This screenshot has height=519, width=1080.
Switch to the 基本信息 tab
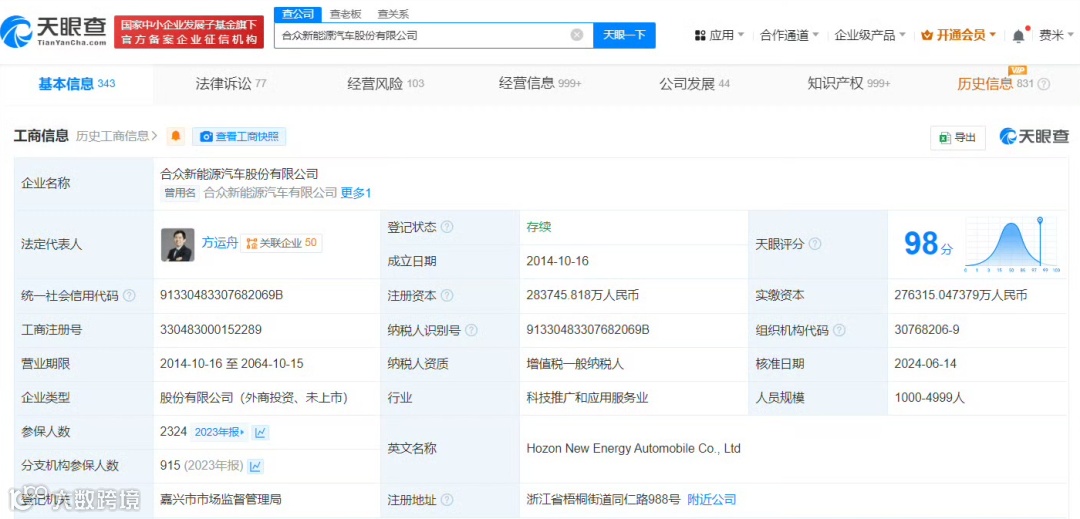click(76, 85)
